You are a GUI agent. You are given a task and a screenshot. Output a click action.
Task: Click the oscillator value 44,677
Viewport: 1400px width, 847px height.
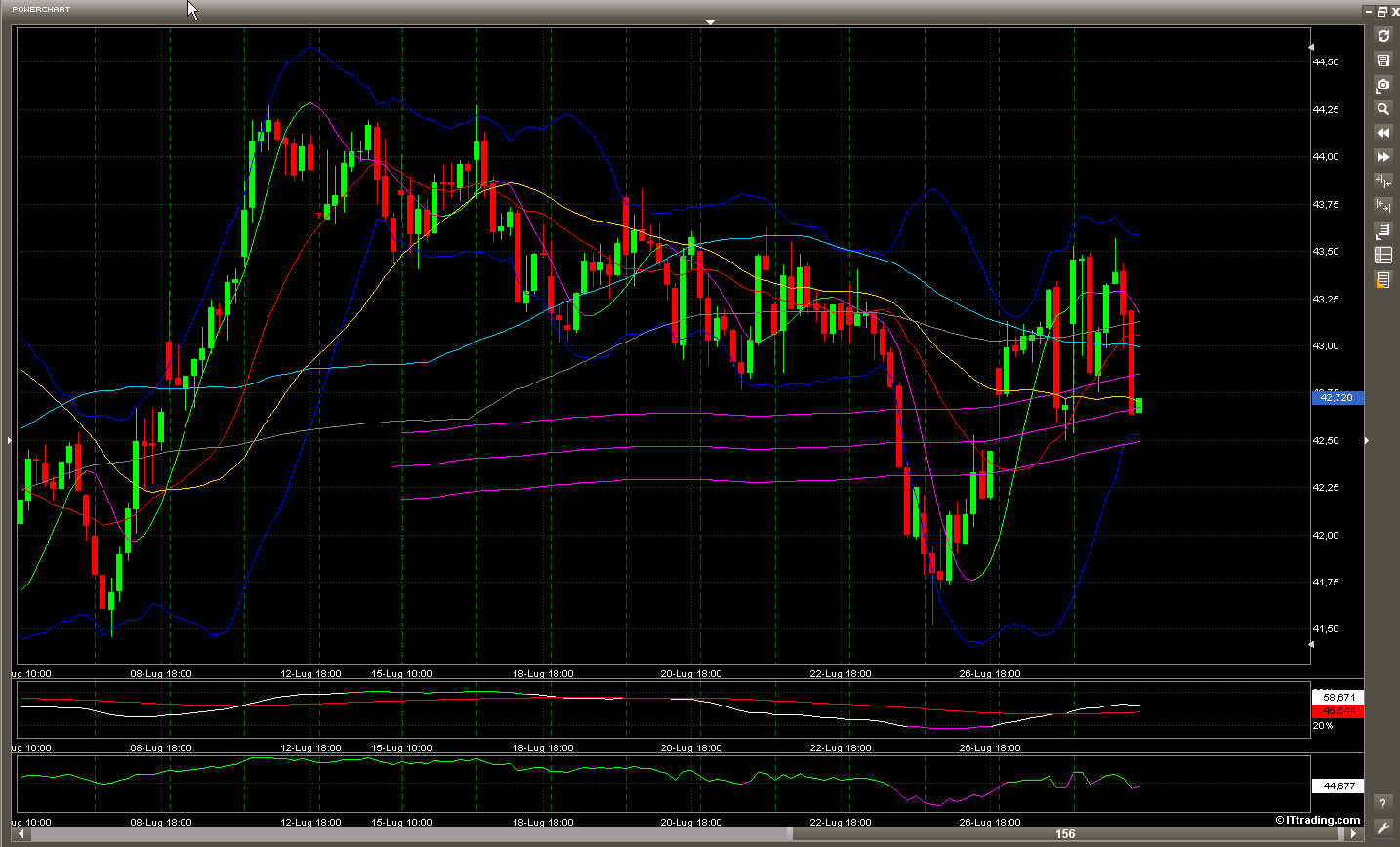coord(1338,786)
